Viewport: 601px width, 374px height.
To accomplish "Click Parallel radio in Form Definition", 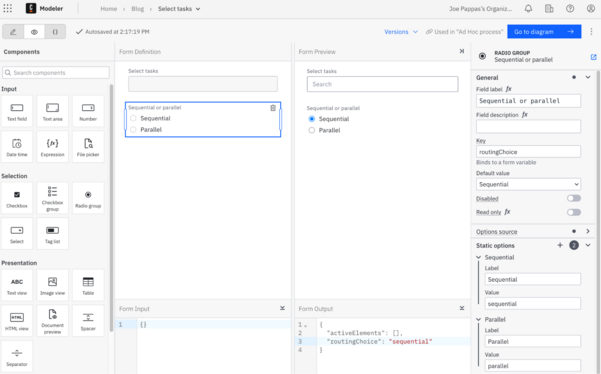I will tap(133, 130).
